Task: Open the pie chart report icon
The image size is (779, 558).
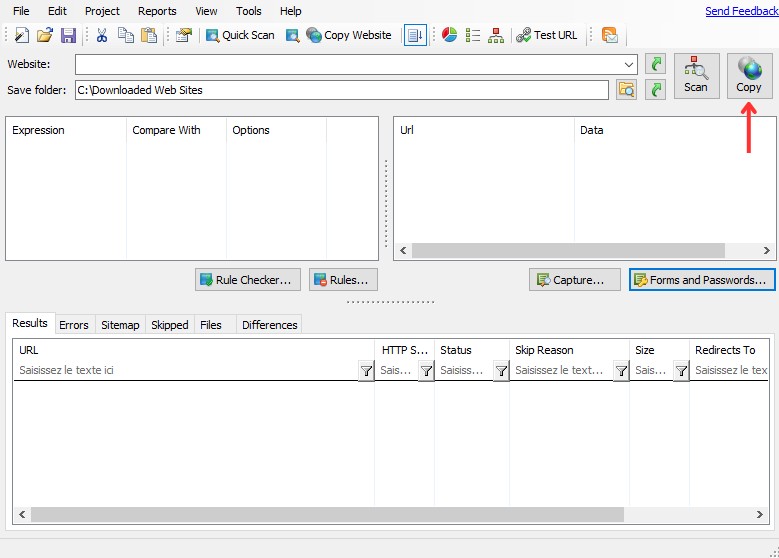Action: tap(450, 35)
